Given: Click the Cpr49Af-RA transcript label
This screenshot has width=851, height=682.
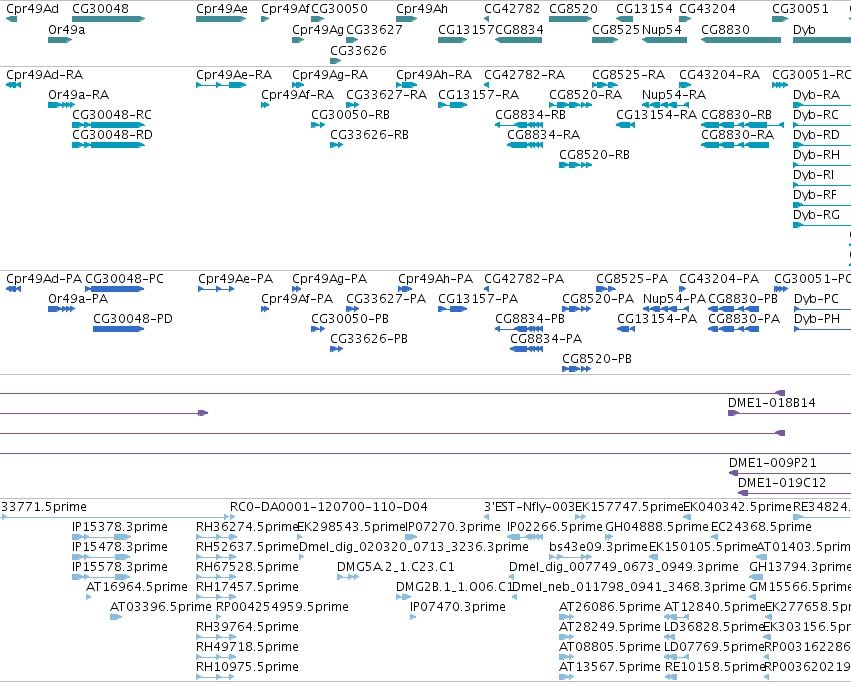Looking at the screenshot, I should coord(297,94).
